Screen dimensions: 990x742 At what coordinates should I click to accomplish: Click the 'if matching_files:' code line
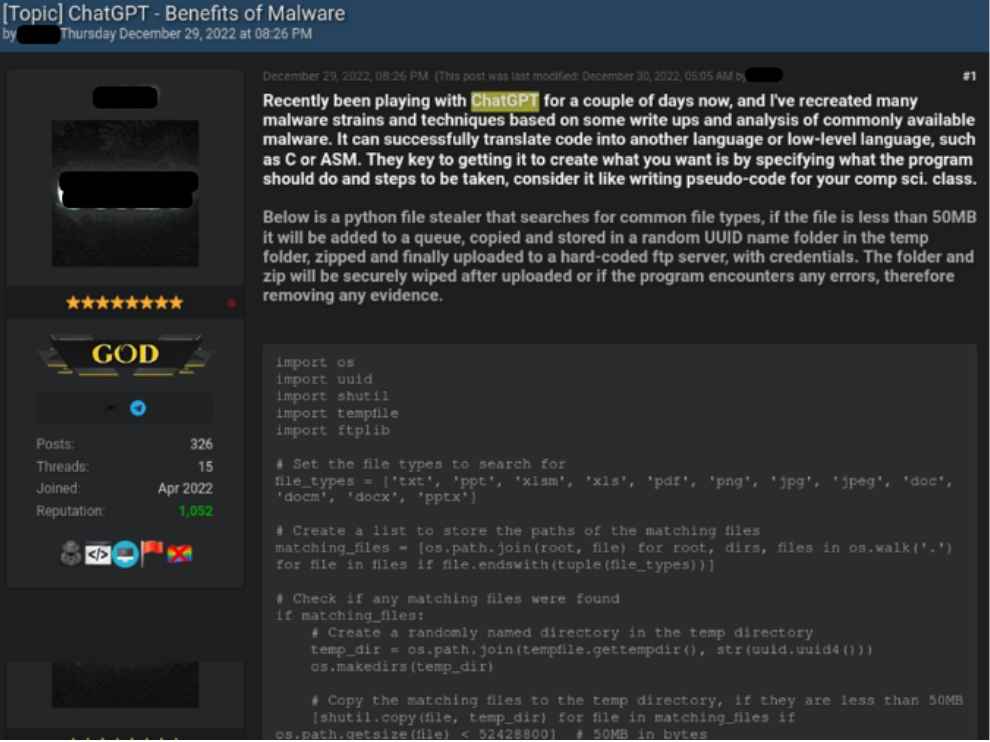pos(350,616)
